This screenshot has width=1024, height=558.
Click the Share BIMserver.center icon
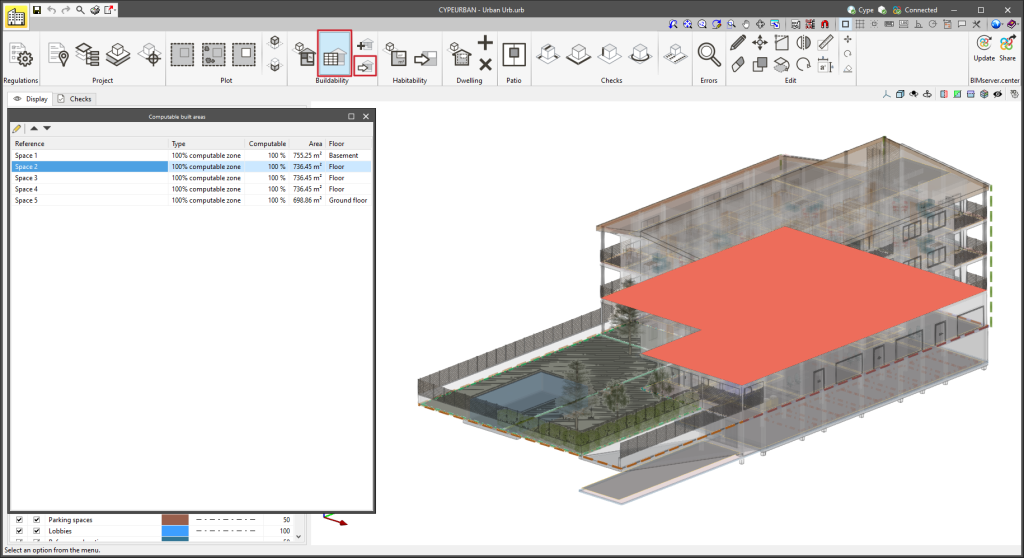pos(1007,45)
